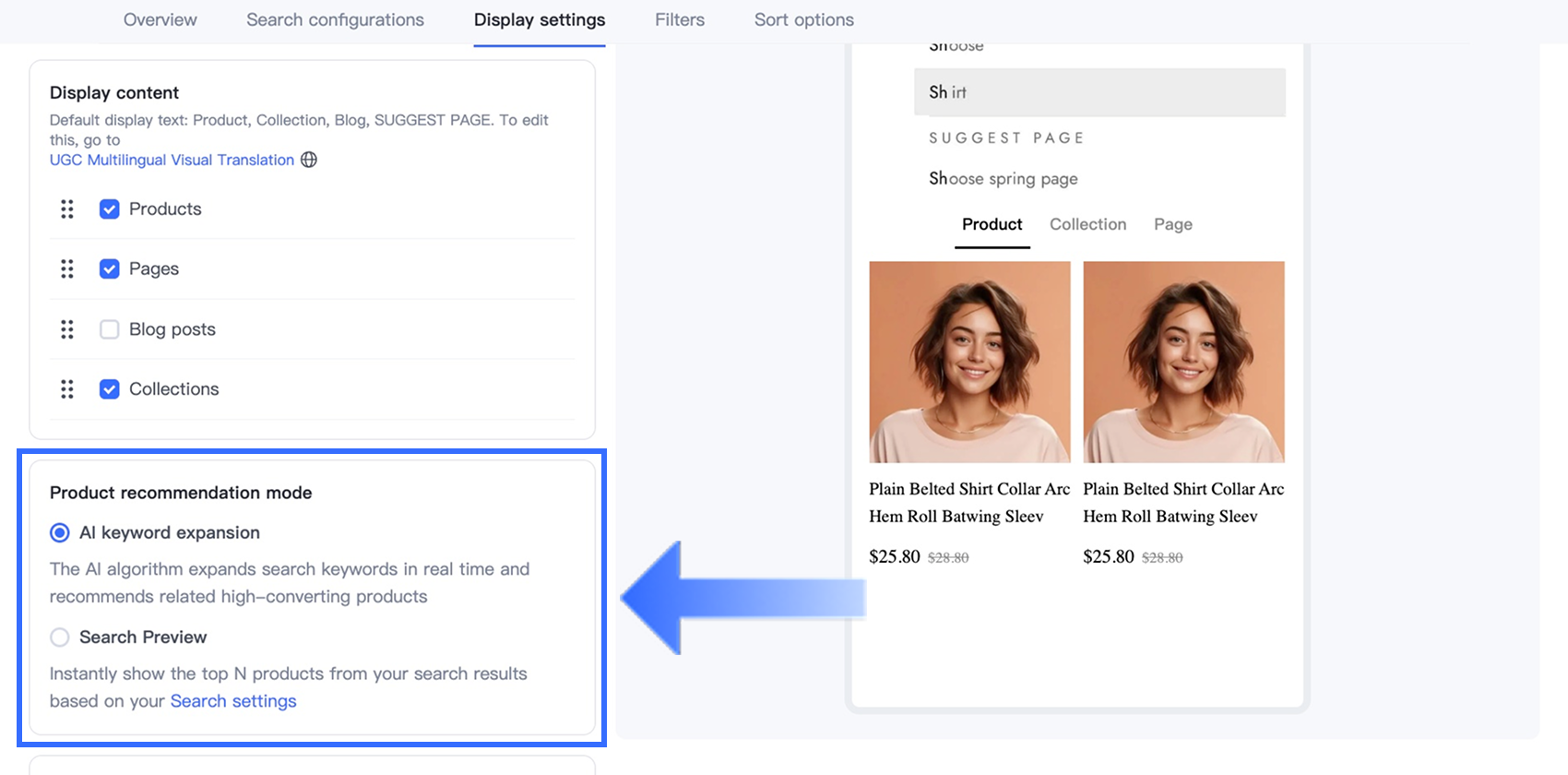Click drag handle beside Blog posts row
Image resolution: width=1568 pixels, height=775 pixels.
pos(67,329)
